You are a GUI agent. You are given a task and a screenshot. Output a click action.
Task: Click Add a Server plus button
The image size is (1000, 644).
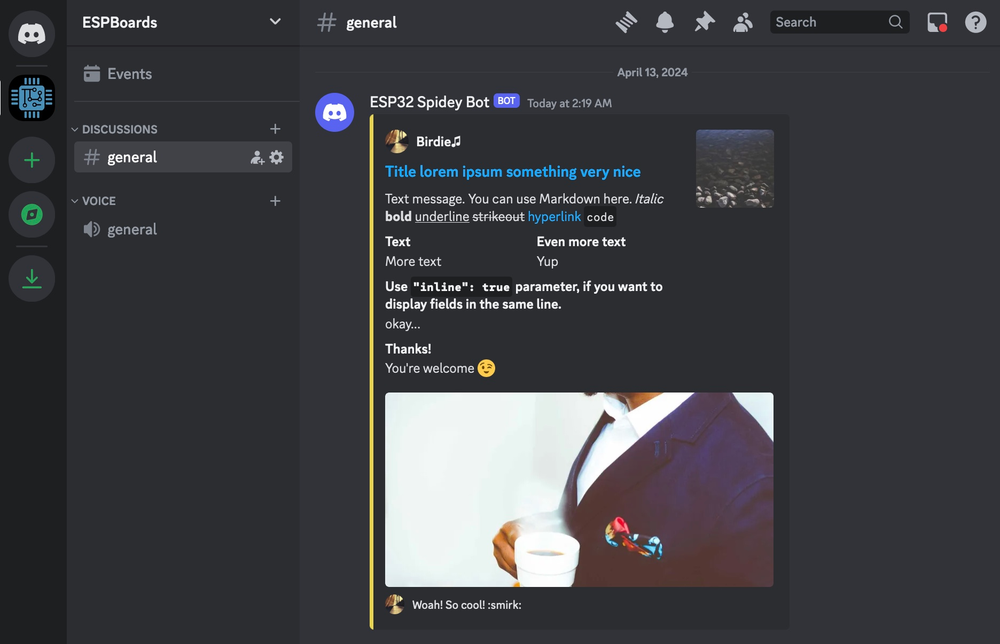coord(32,160)
